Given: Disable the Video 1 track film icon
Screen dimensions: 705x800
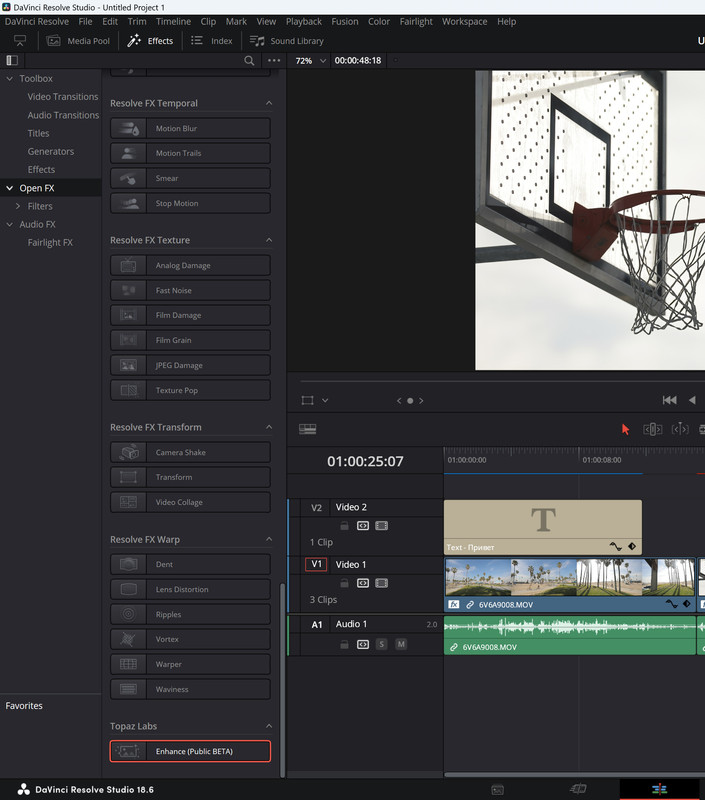Looking at the screenshot, I should pyautogui.click(x=382, y=583).
